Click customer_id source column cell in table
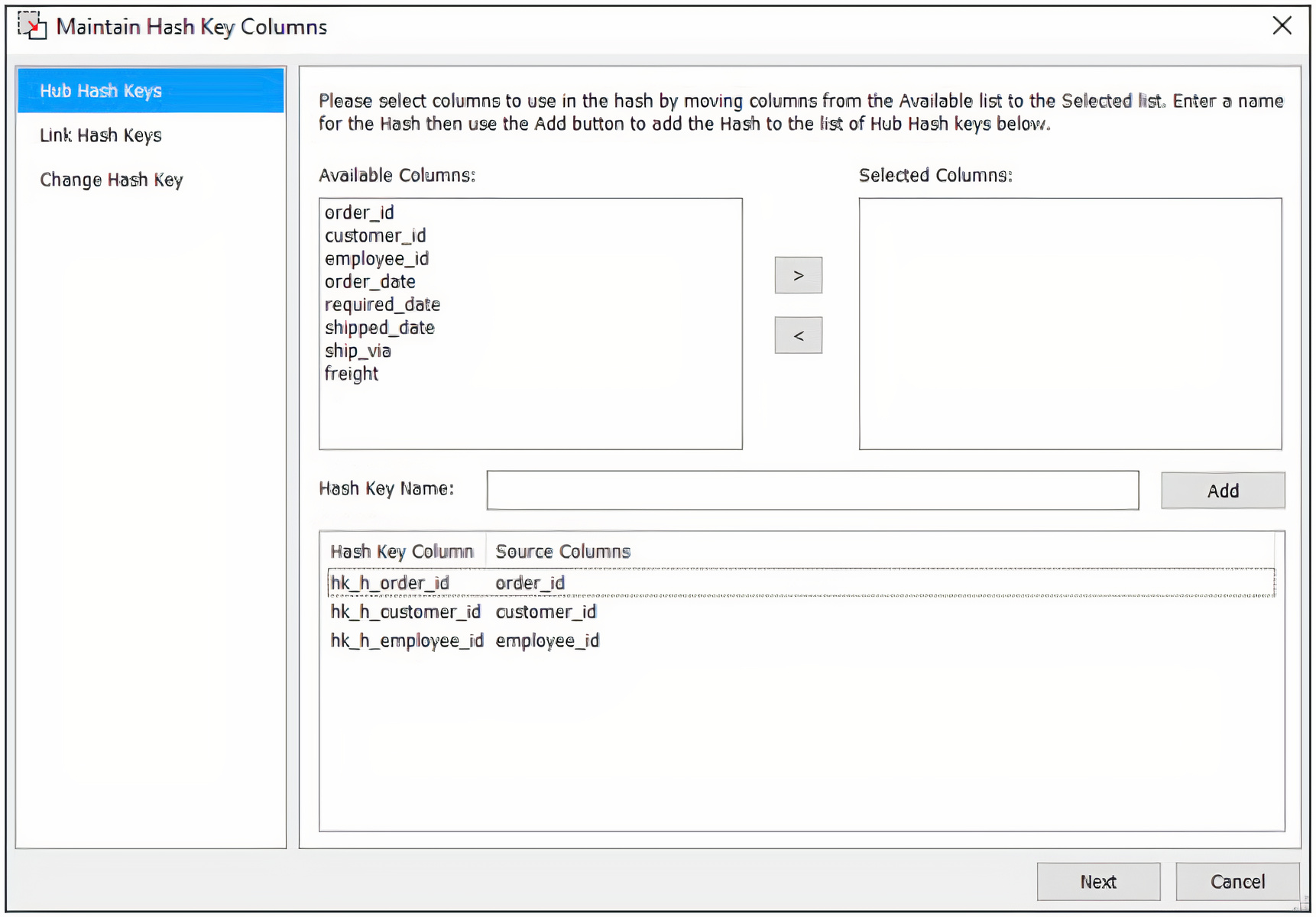 click(546, 612)
